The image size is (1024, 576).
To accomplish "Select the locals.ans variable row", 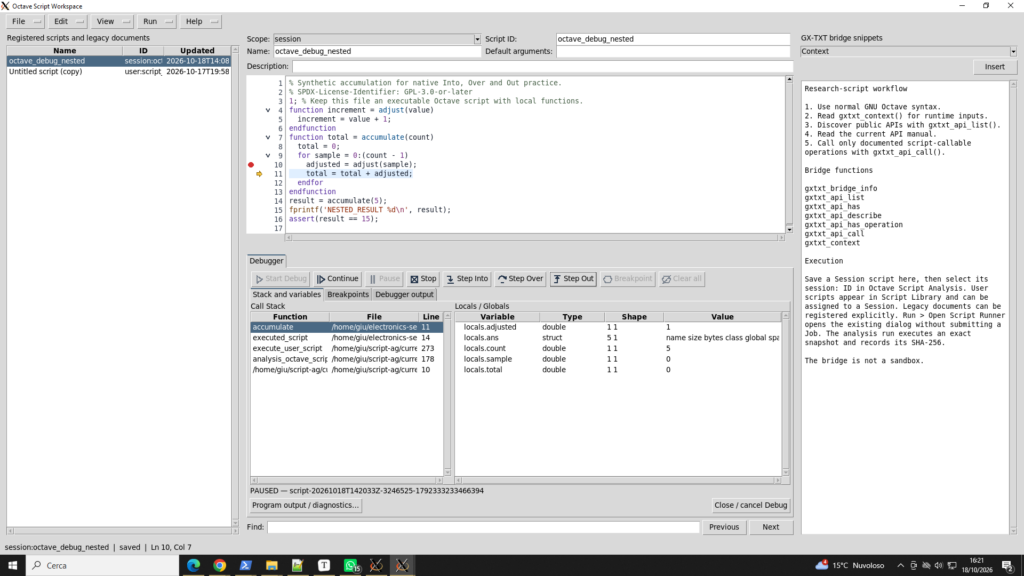I will (x=618, y=338).
